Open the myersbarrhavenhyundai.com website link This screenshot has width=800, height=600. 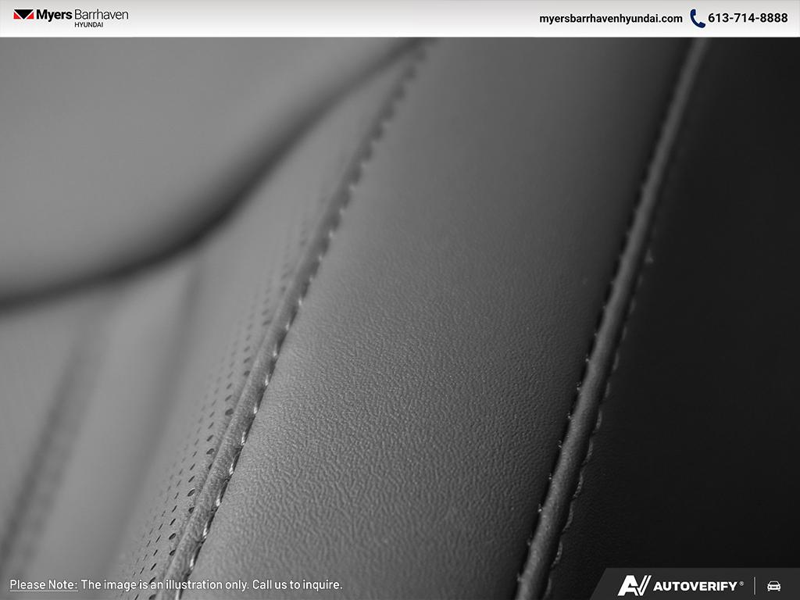coord(611,18)
